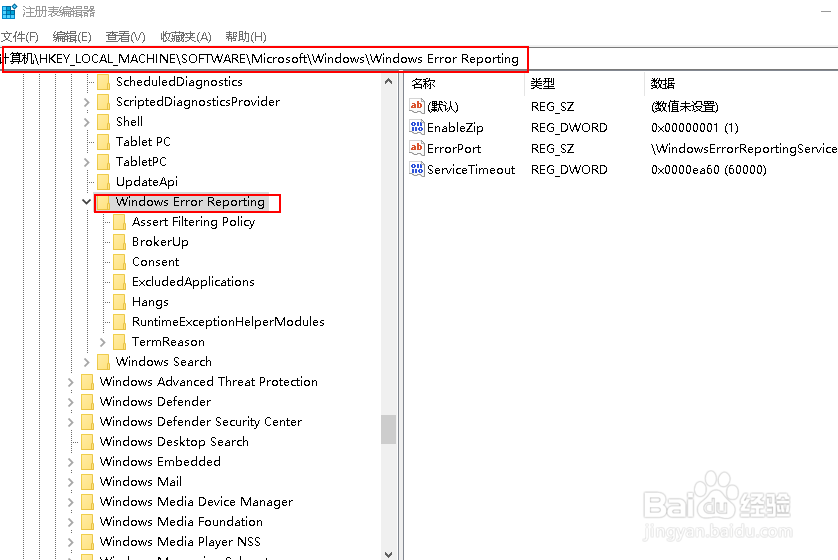Screen dimensions: 838x560
Task: Click the DWORD icon of EnableZip value
Action: 417,127
